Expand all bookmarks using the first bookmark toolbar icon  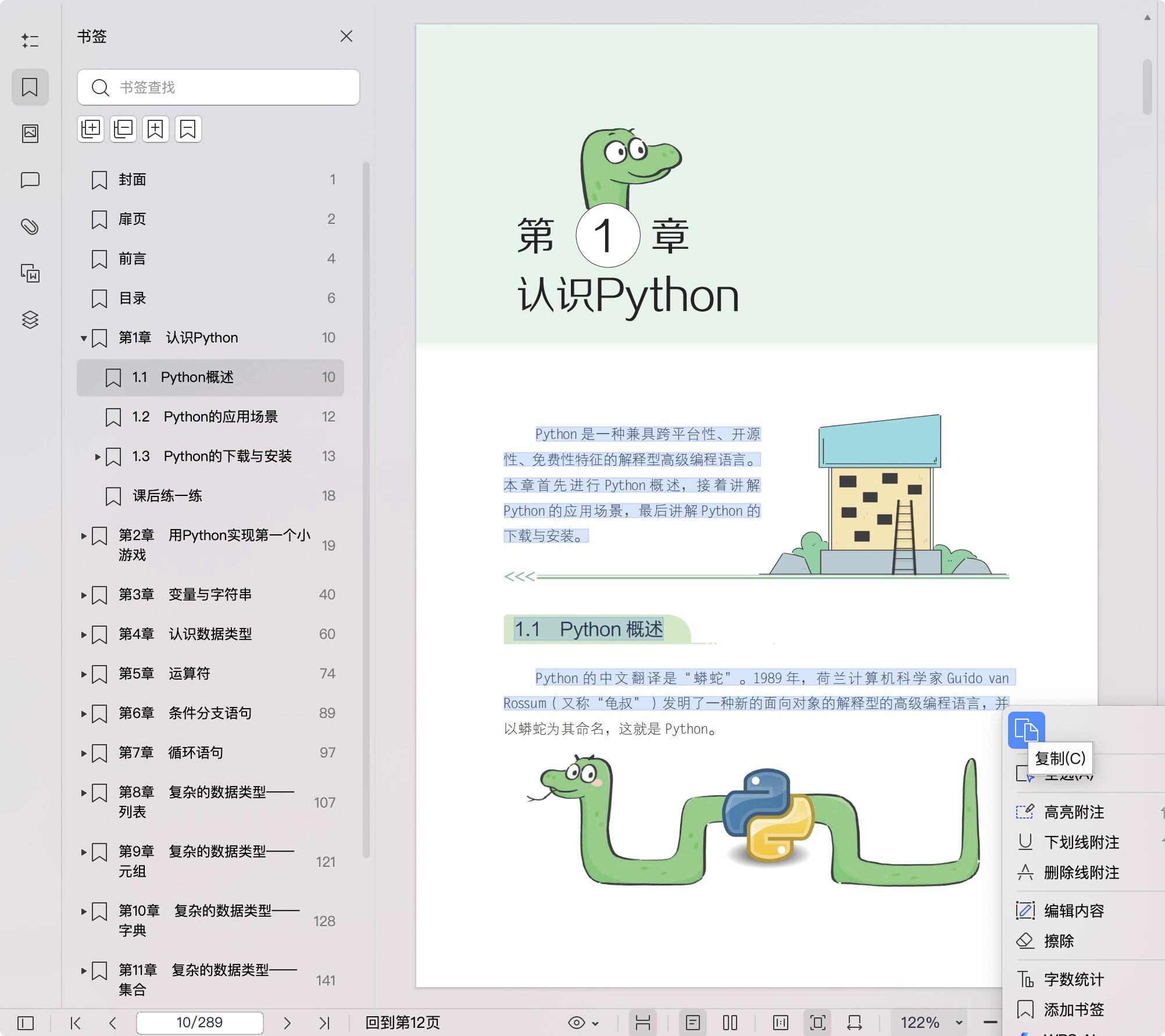(x=91, y=128)
